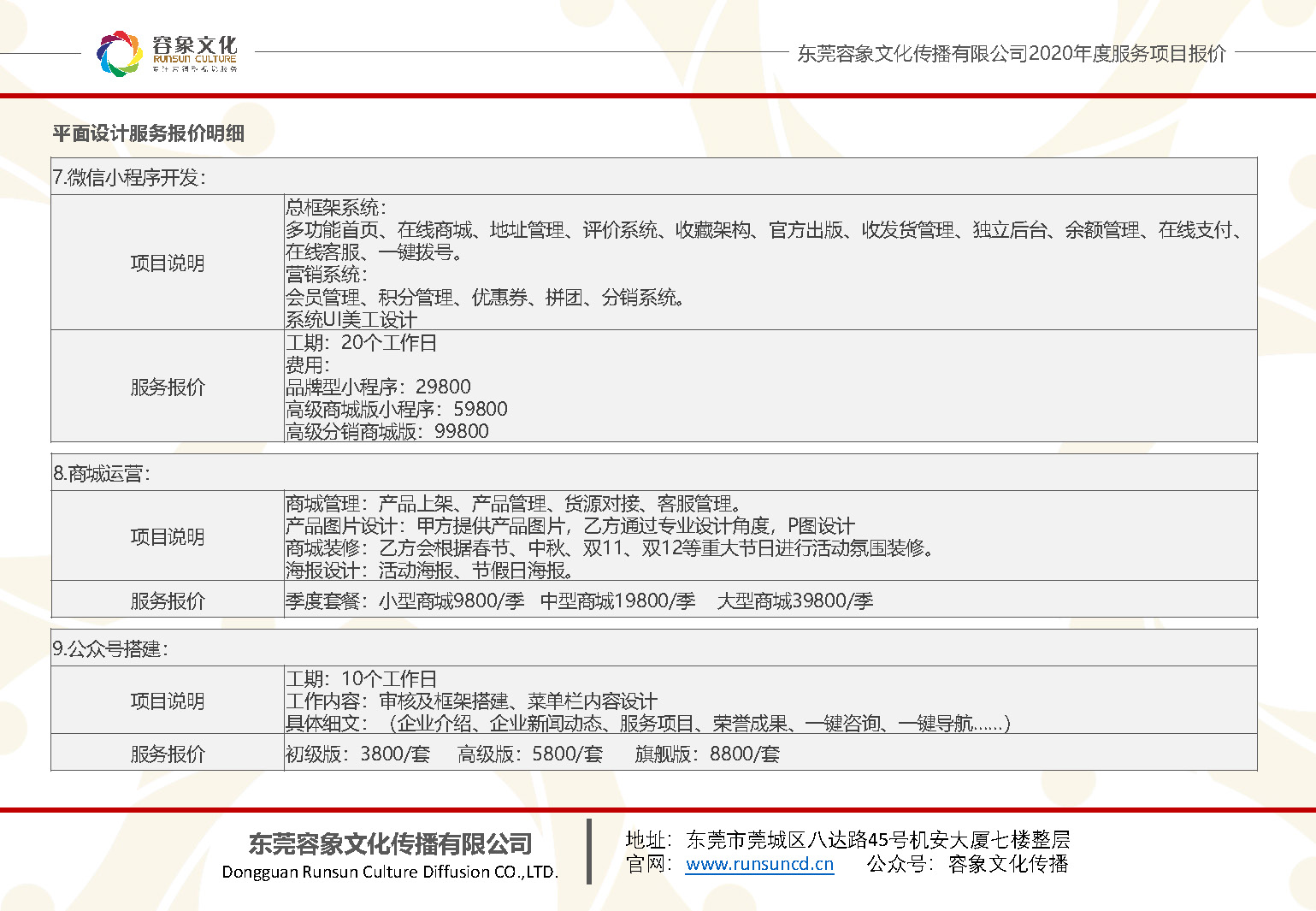The width and height of the screenshot is (1316, 911).
Task: Click the line 会员管理、积分管理、优惠券
Action: 486,297
